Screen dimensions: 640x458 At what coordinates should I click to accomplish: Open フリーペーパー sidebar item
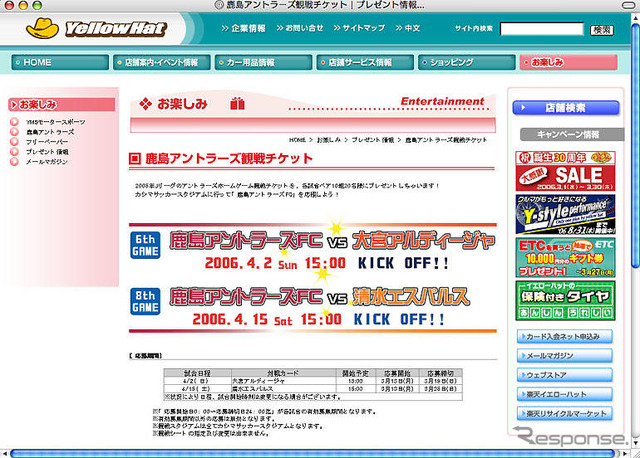(47, 142)
